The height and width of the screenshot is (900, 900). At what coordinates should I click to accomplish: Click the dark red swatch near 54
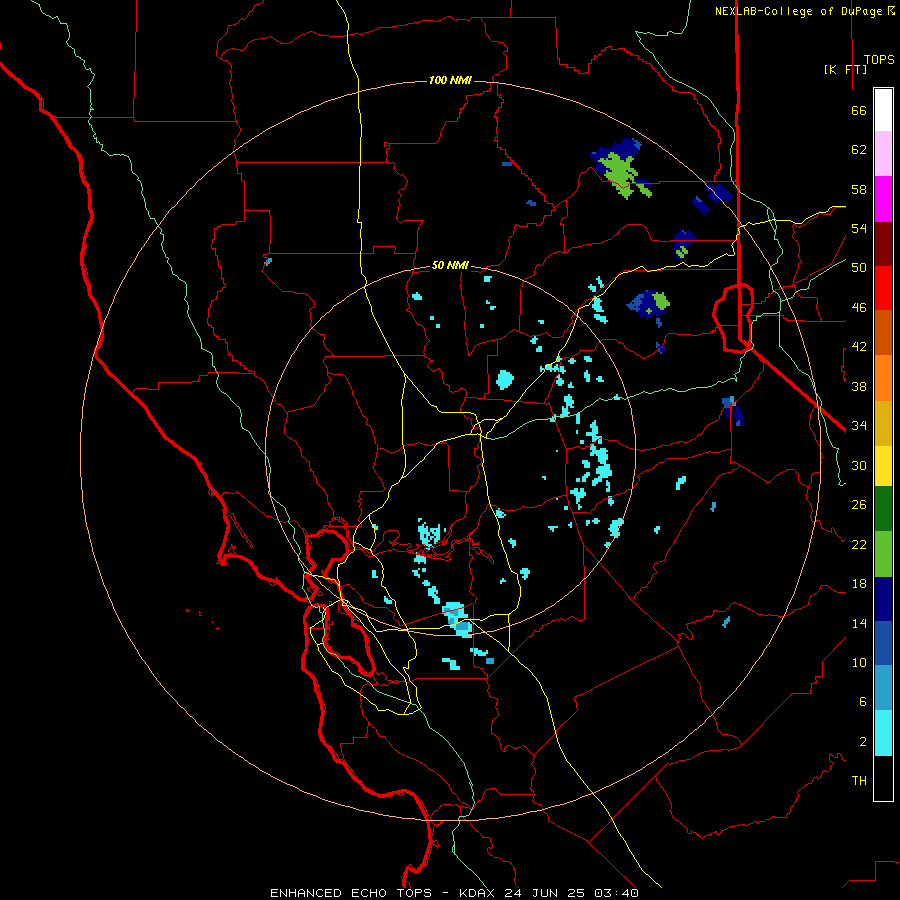pos(883,244)
